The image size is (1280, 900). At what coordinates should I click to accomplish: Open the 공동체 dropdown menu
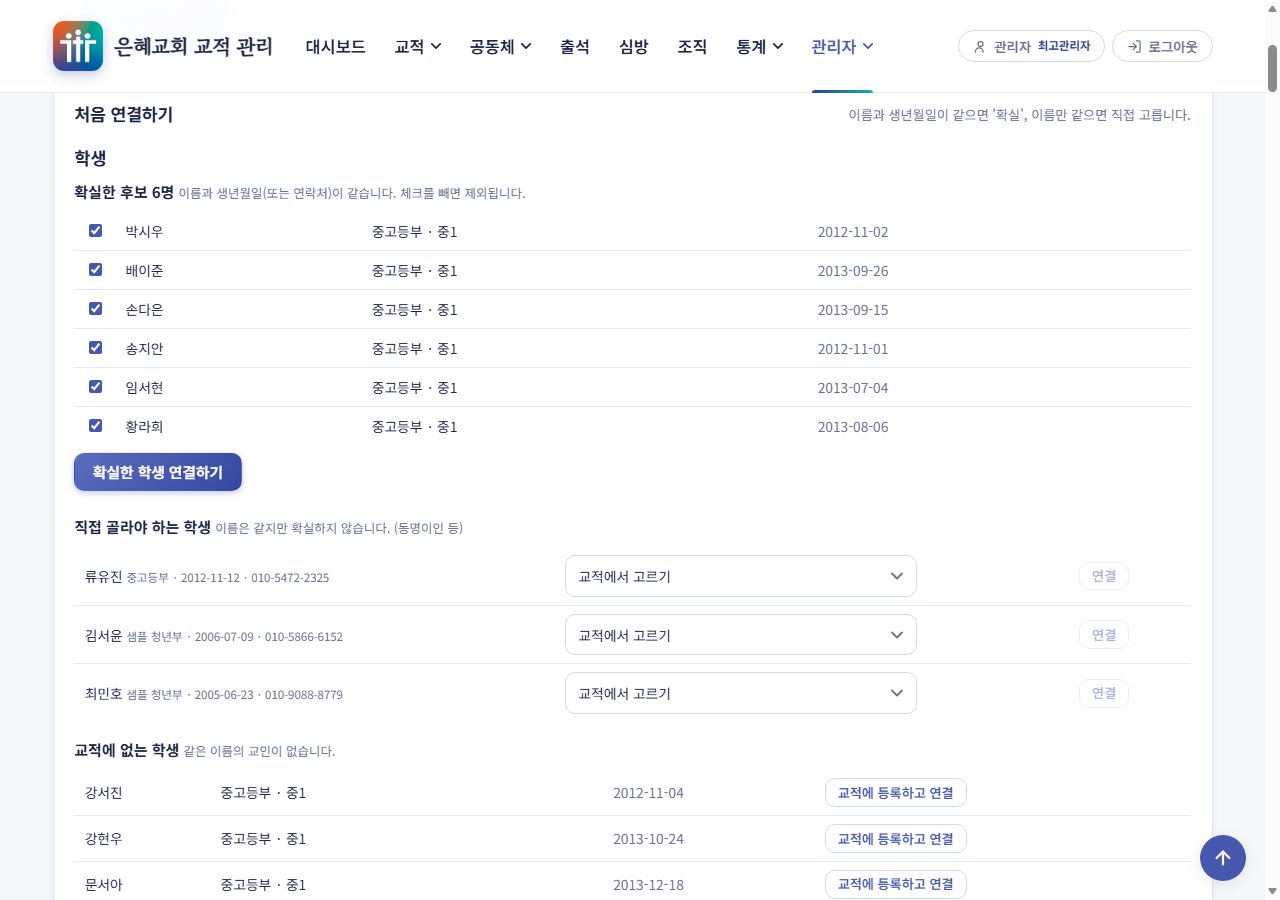[x=500, y=46]
